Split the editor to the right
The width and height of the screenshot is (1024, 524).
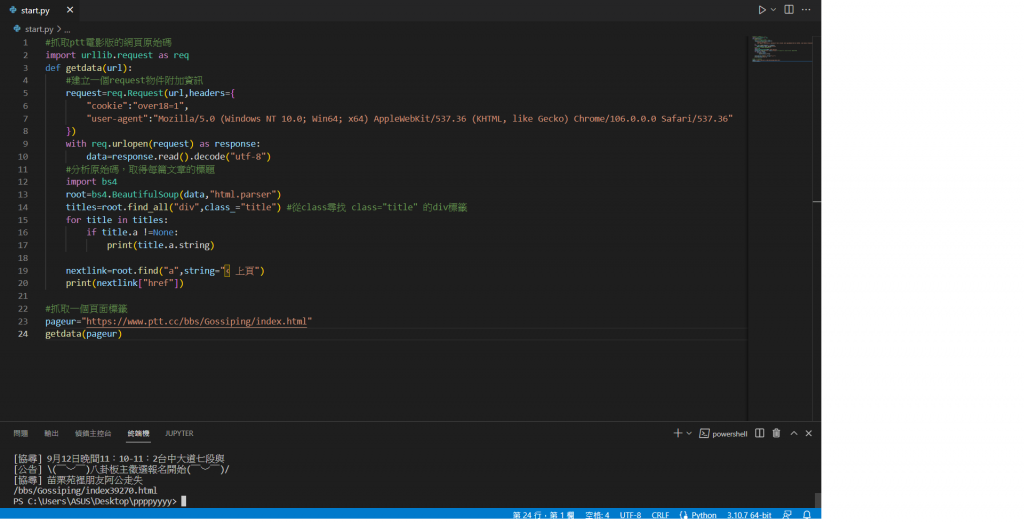[789, 10]
